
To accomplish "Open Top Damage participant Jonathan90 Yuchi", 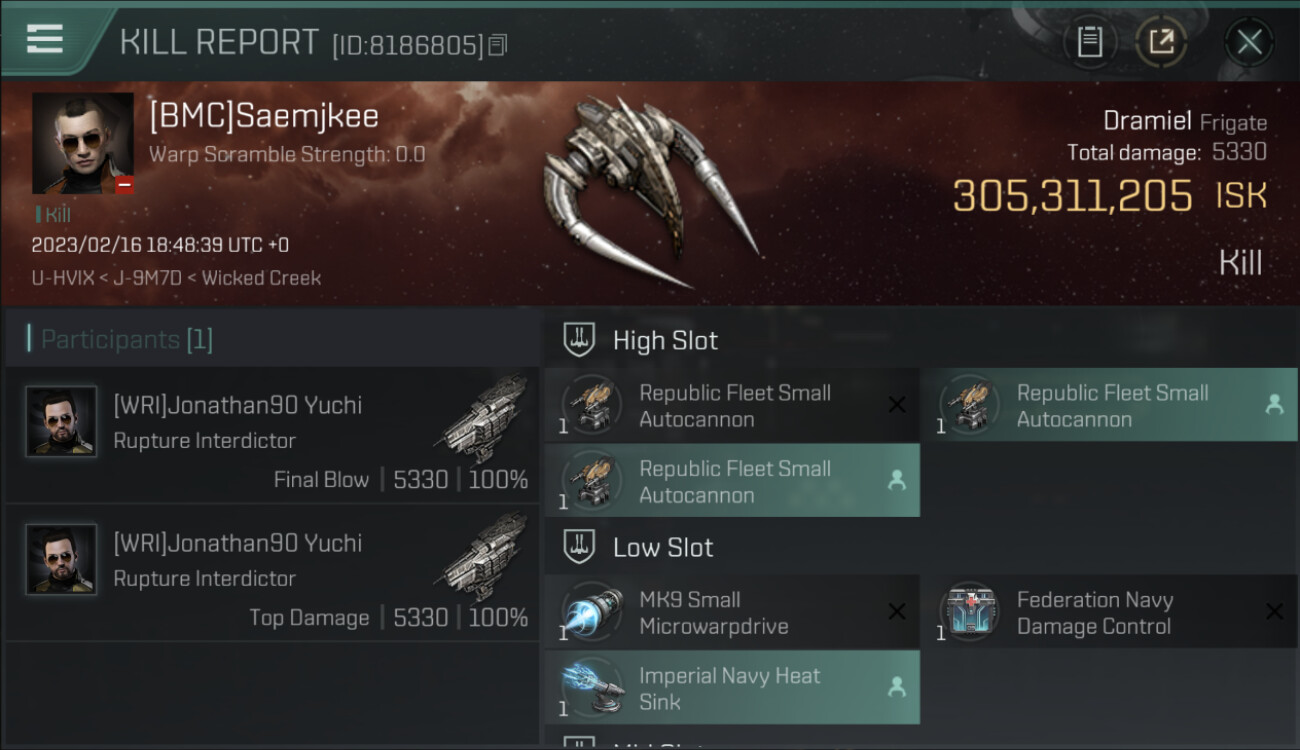I will click(x=272, y=573).
